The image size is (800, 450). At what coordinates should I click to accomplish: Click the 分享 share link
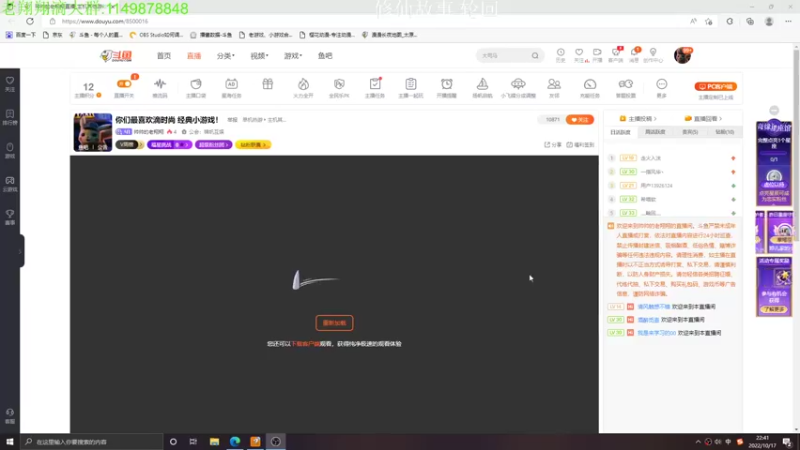[553, 145]
